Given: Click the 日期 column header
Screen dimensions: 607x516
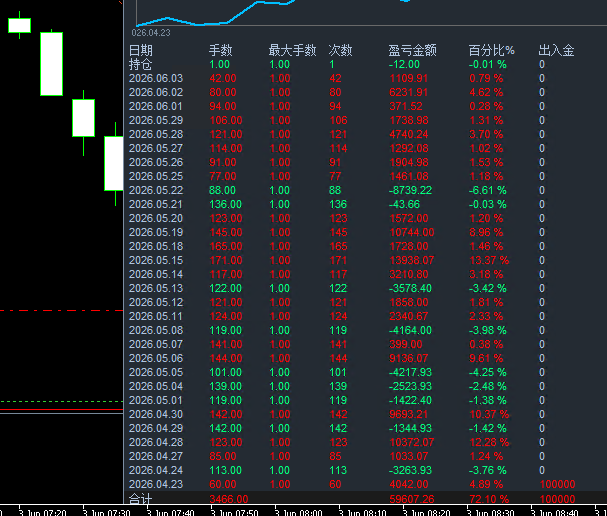Looking at the screenshot, I should click(141, 50).
